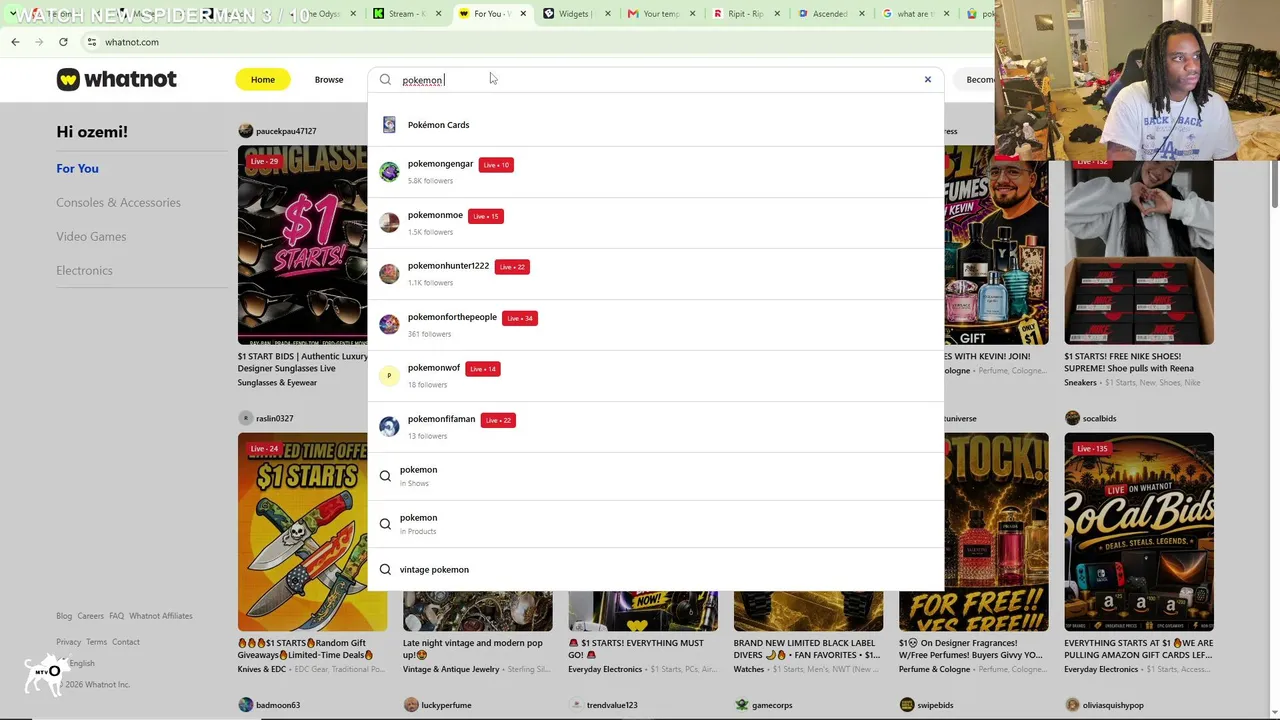Viewport: 1280px width, 720px height.
Task: Open the pokemonforthepeople seller suggestion
Action: pos(656,325)
